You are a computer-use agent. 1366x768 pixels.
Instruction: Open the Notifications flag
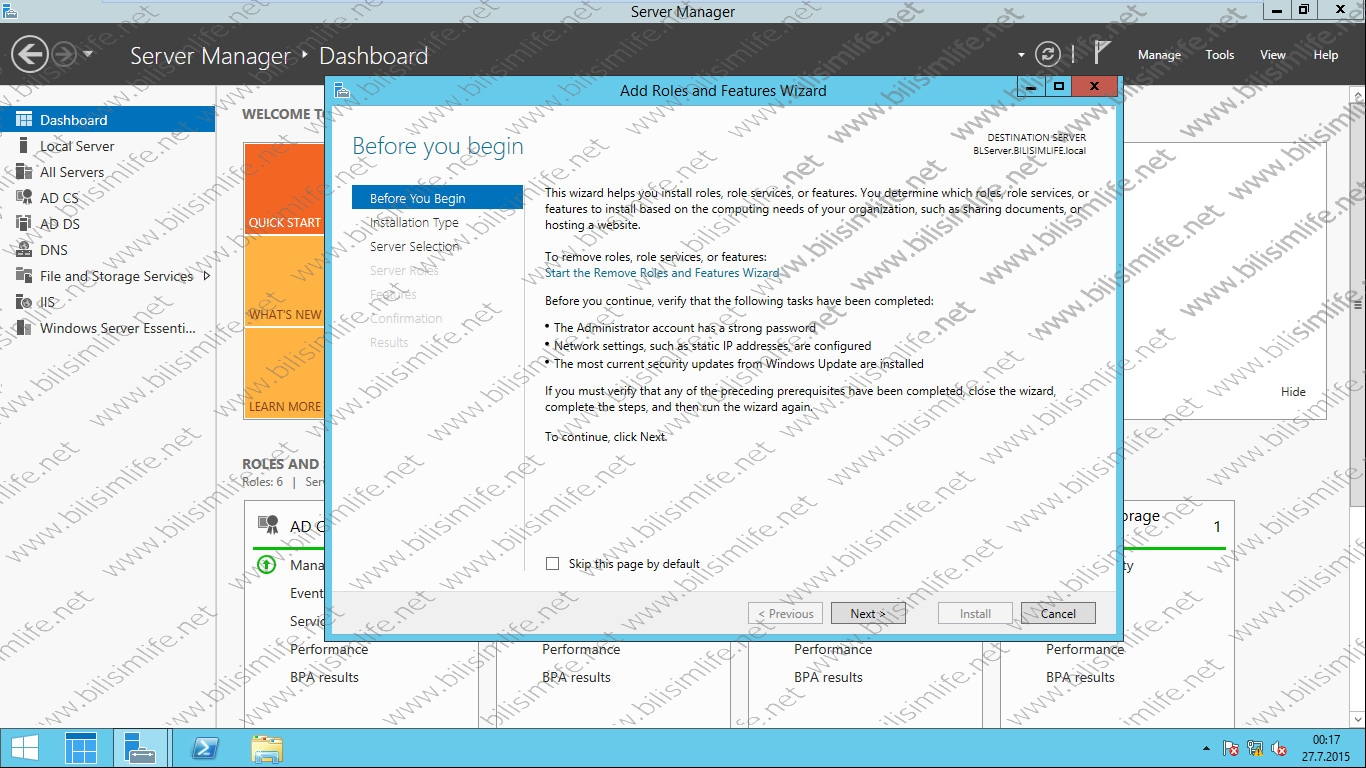coord(1101,54)
